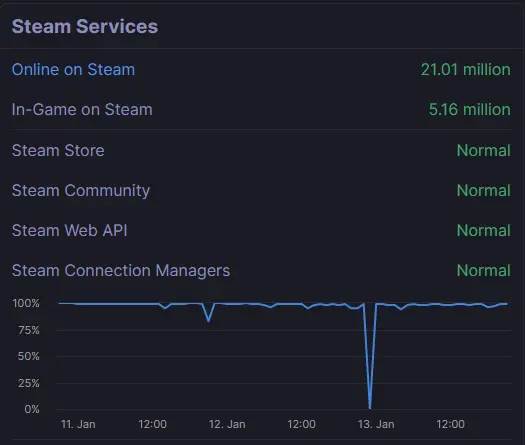This screenshot has width=525, height=445.
Task: Select the Steam Web API label
Action: tap(70, 230)
